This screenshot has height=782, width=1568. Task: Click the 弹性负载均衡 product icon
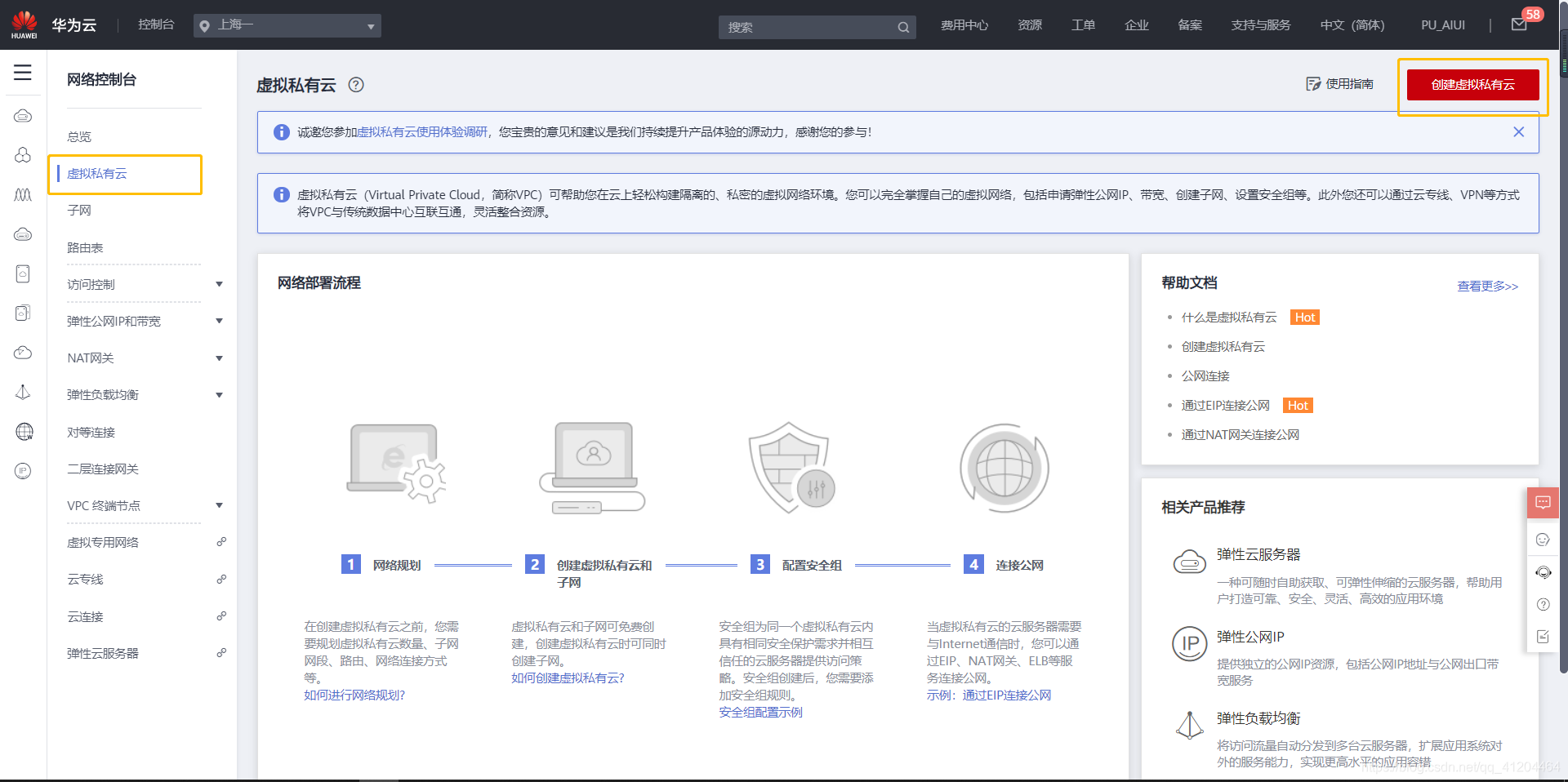point(1189,725)
